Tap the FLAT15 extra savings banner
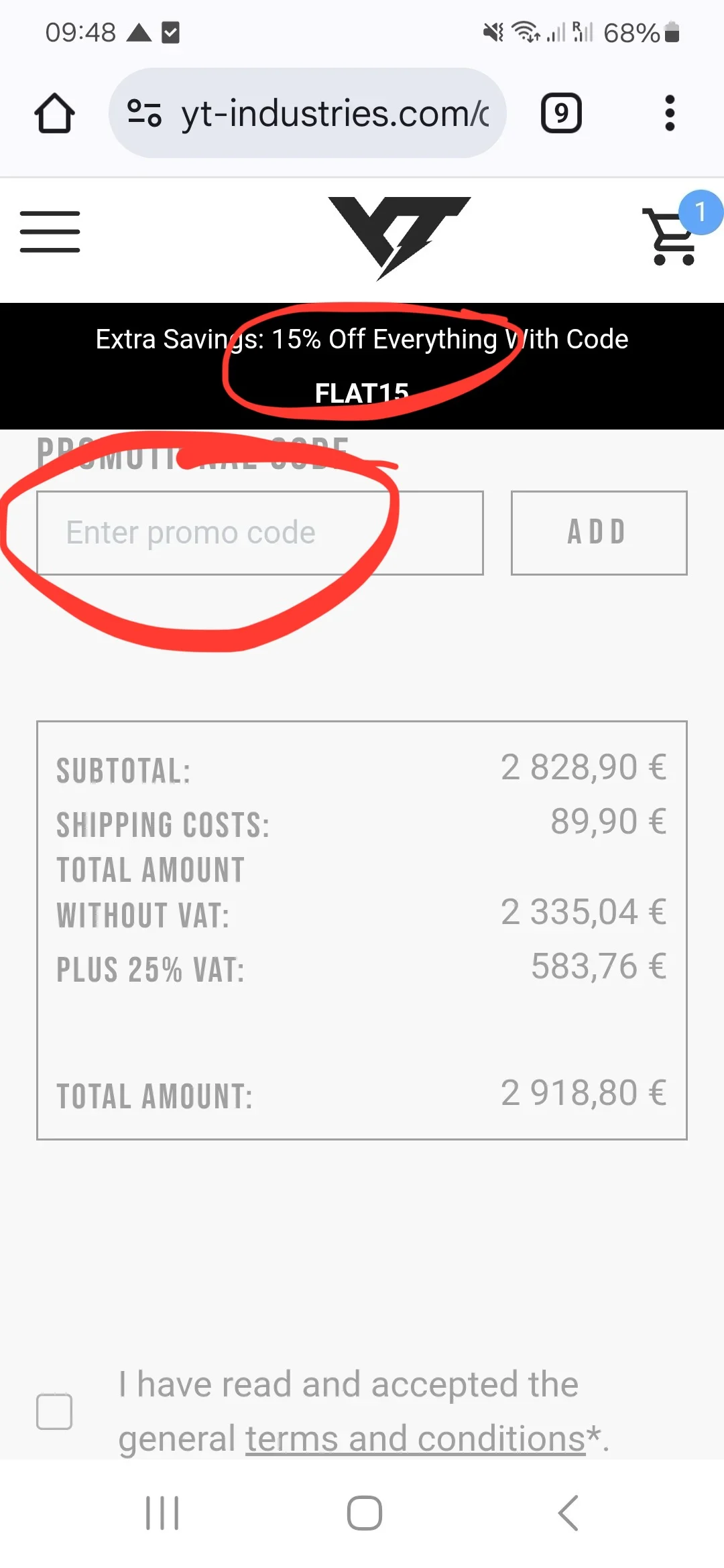 coord(362,365)
